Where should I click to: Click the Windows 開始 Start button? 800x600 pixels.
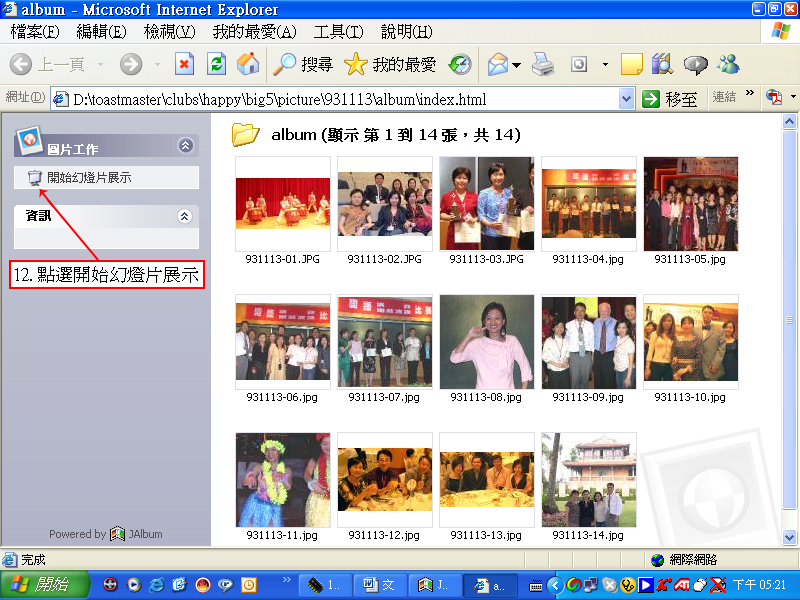point(40,584)
